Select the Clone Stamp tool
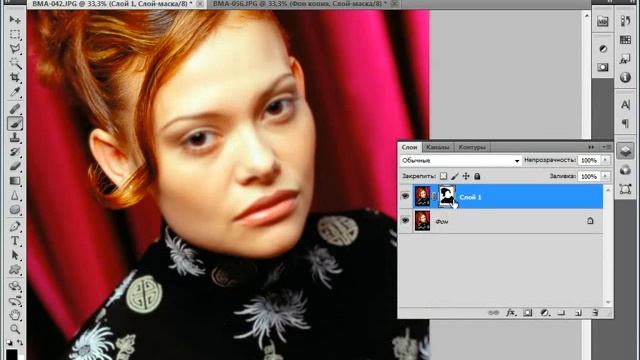The width and height of the screenshot is (640, 360). pos(15,138)
